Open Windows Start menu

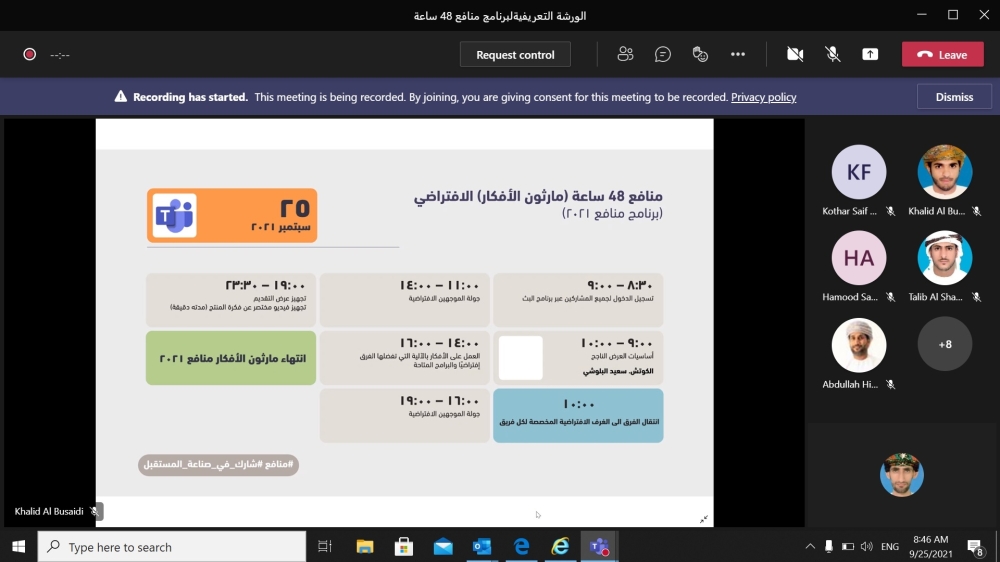coord(18,547)
